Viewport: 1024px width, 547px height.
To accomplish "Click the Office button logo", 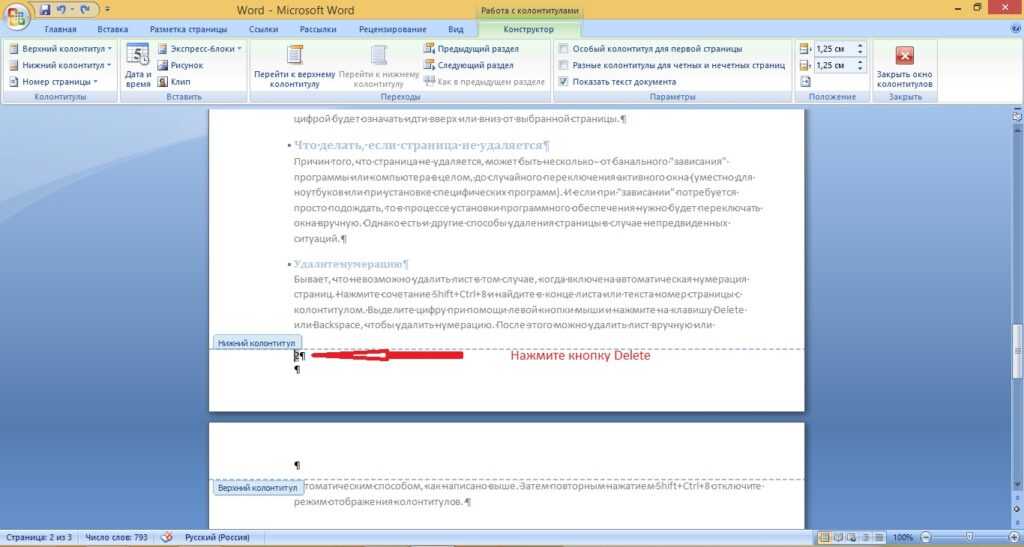I will (x=17, y=17).
